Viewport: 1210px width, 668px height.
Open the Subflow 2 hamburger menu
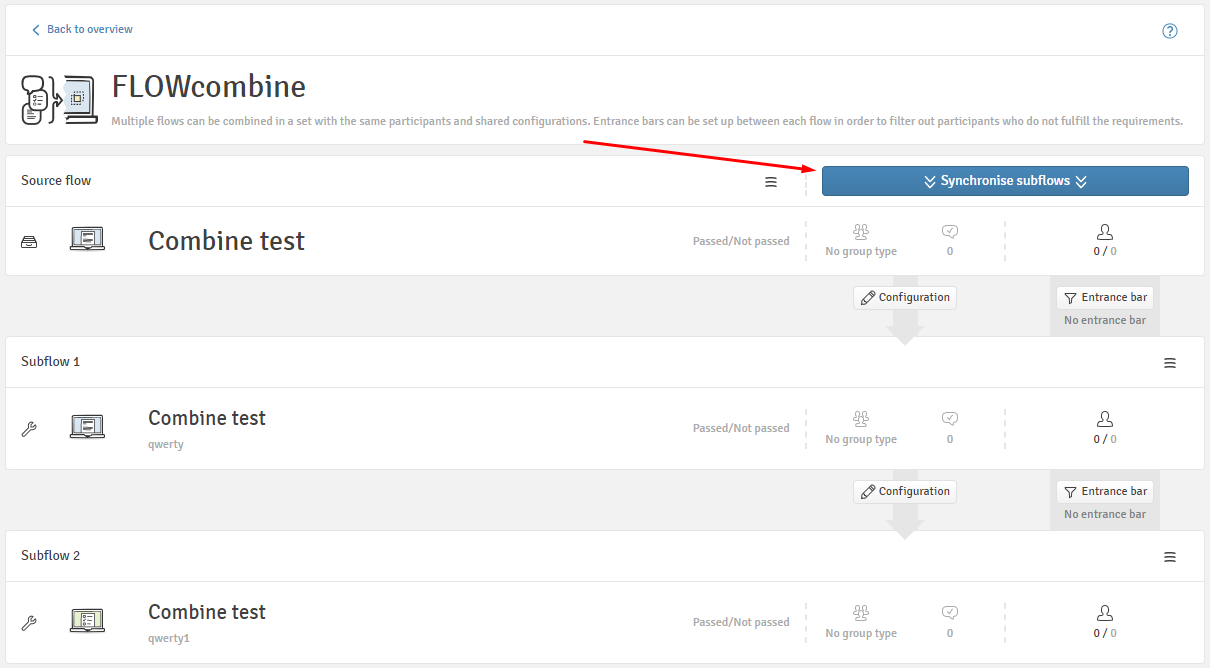click(1170, 557)
